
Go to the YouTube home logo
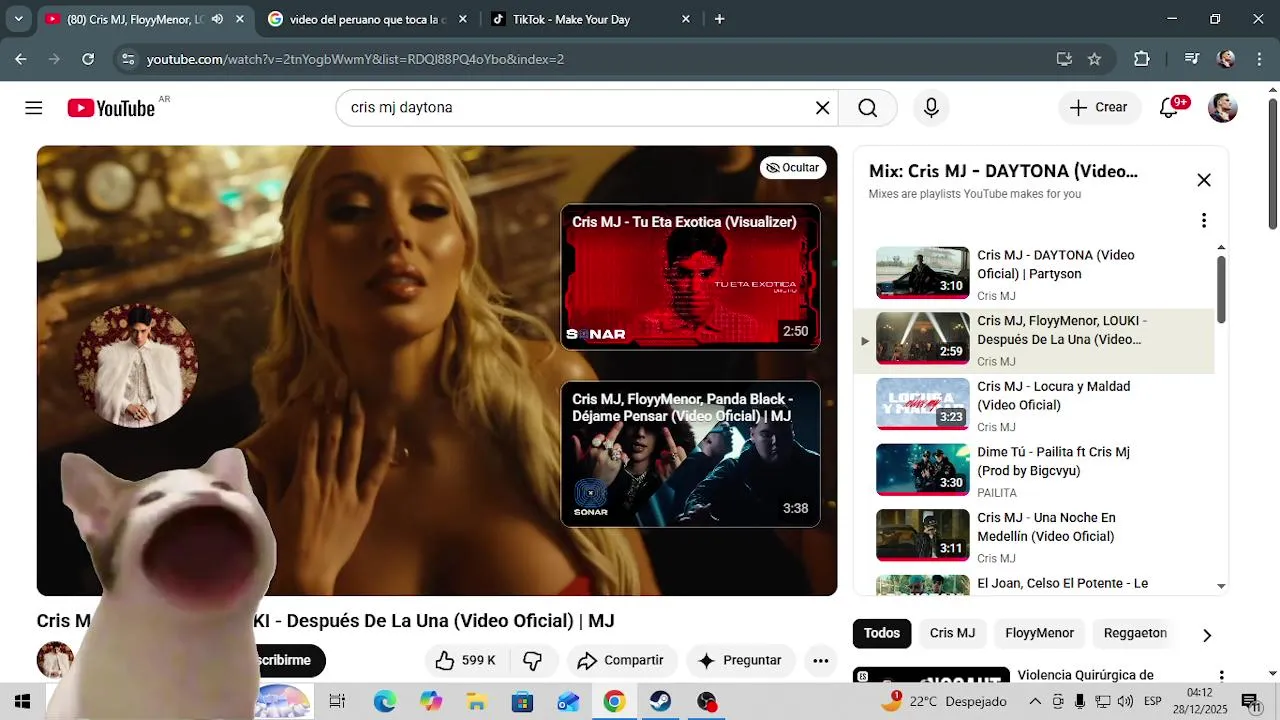pyautogui.click(x=111, y=108)
